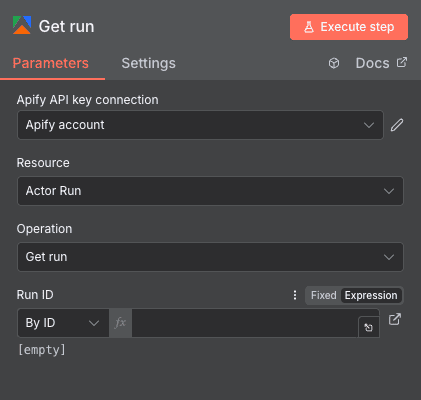
Task: Click the Apify node logo icon
Action: tap(22, 25)
